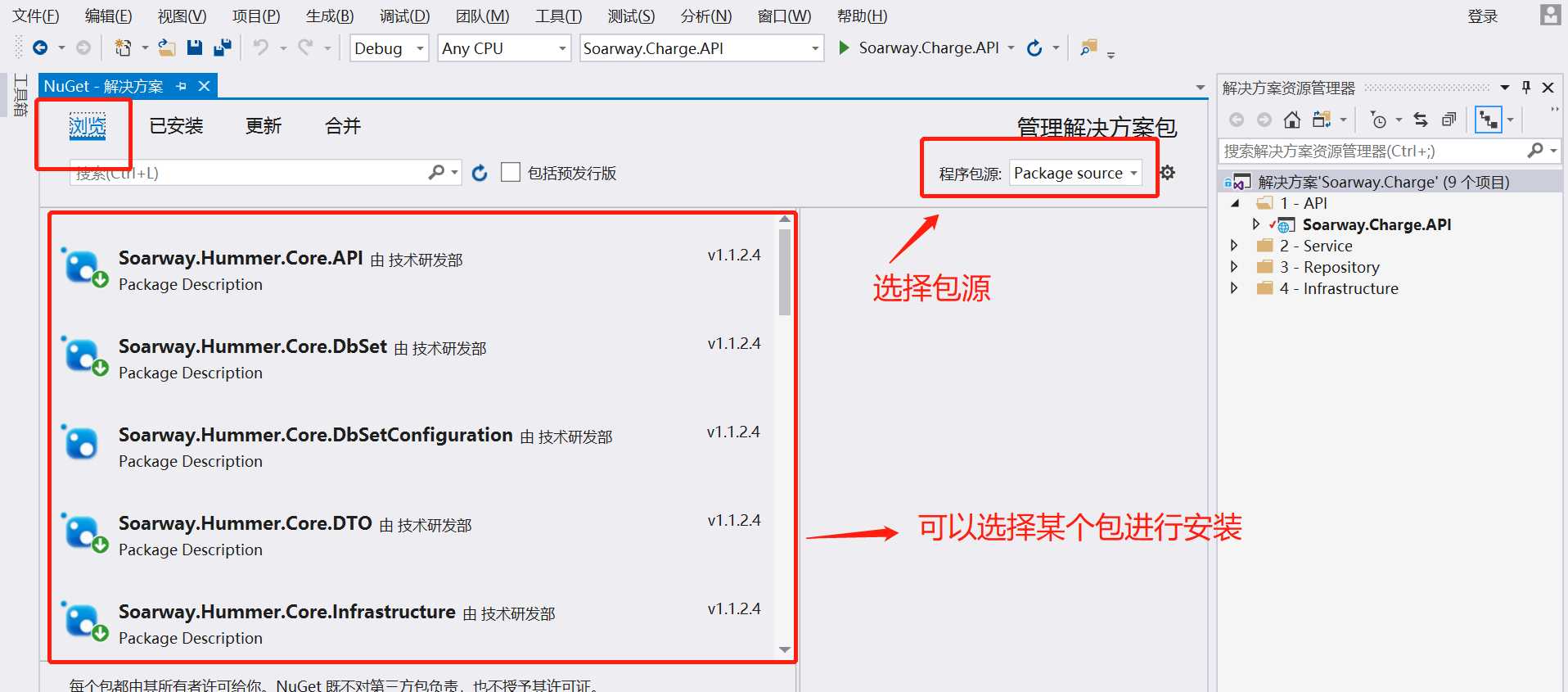The height and width of the screenshot is (692, 1568).
Task: Open the 调试(D) menu
Action: [404, 16]
